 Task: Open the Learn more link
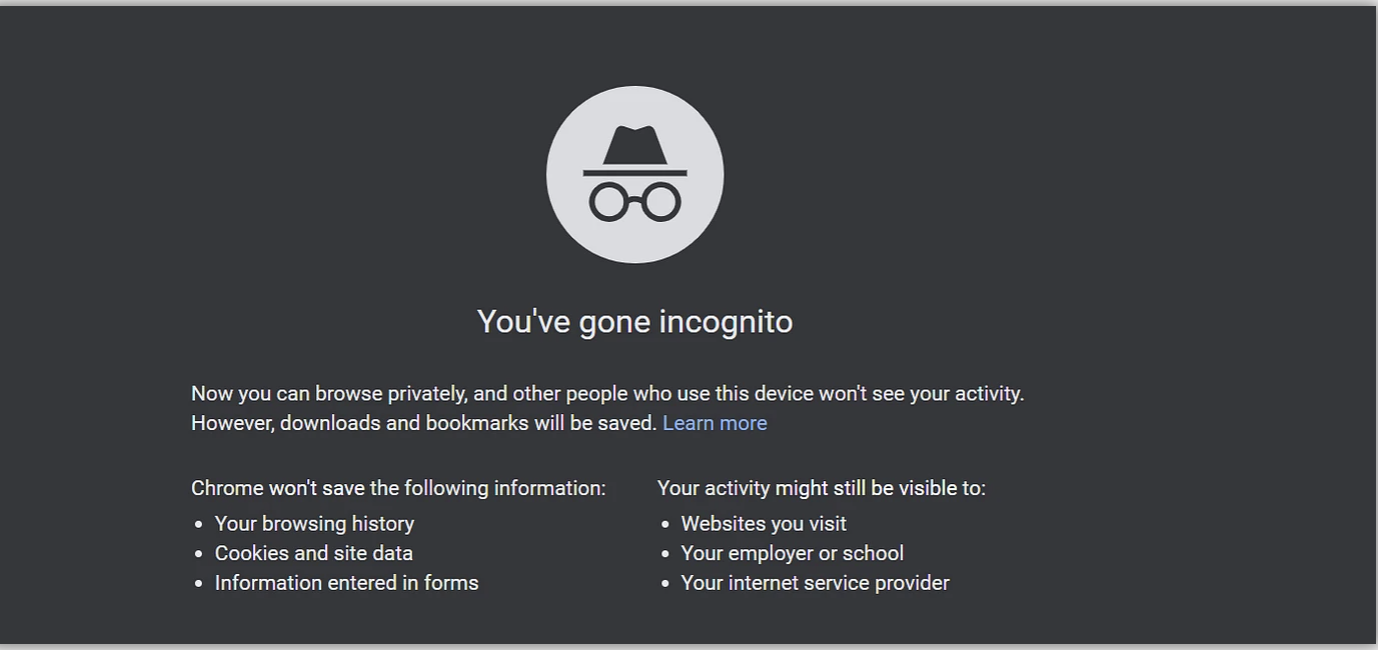click(x=714, y=423)
